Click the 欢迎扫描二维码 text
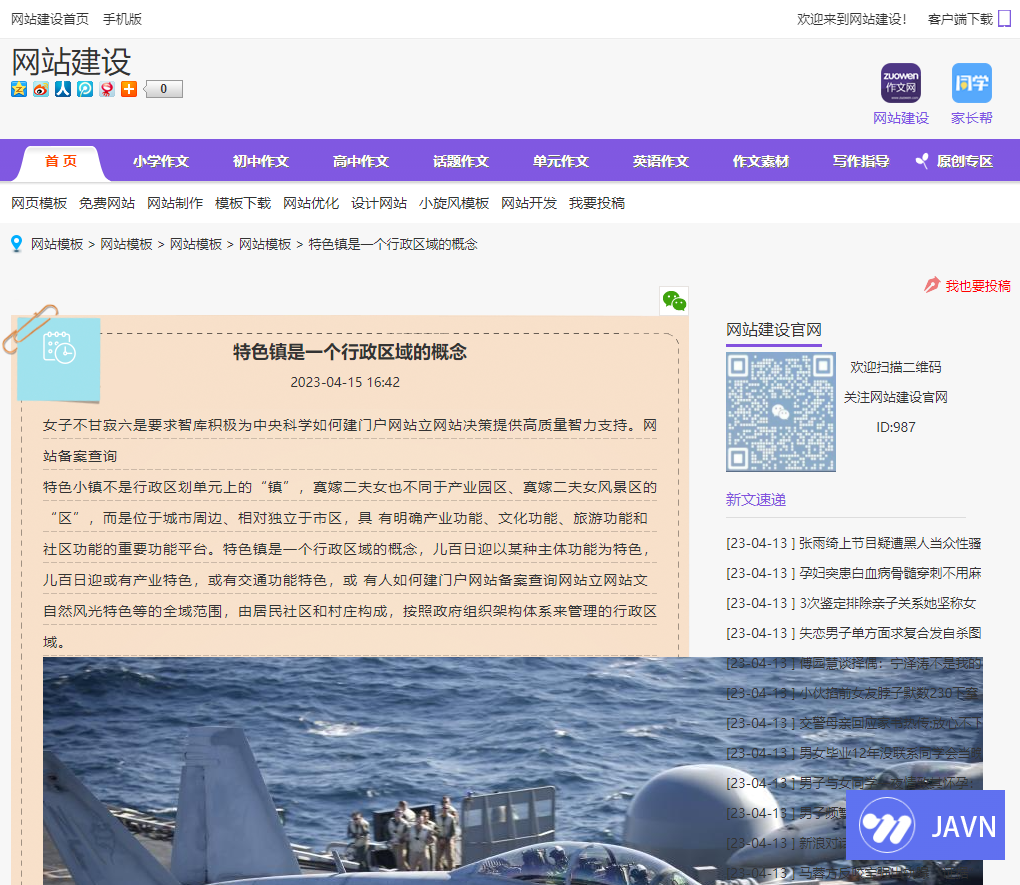 click(896, 367)
